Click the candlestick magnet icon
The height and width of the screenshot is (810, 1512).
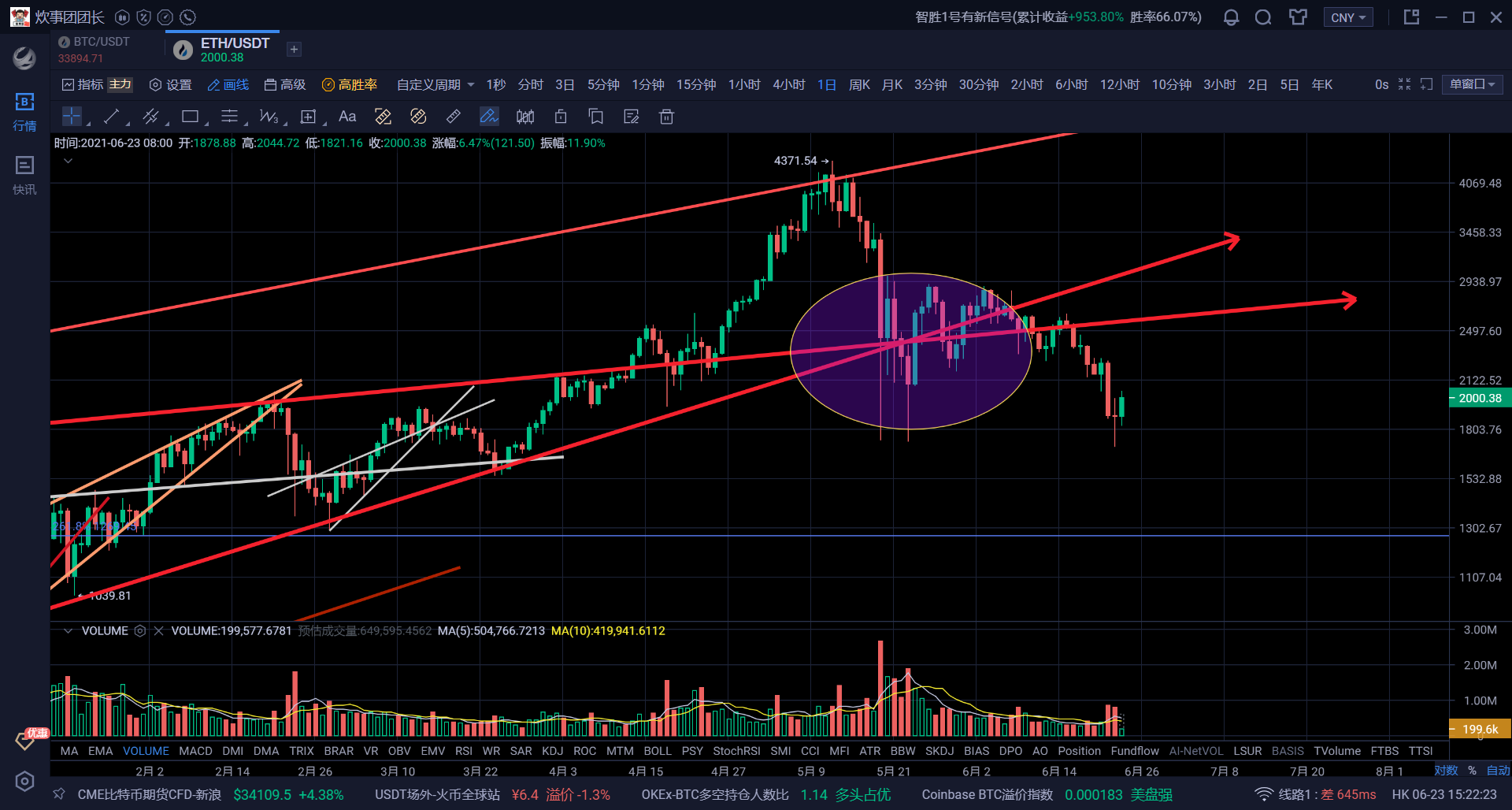click(525, 117)
